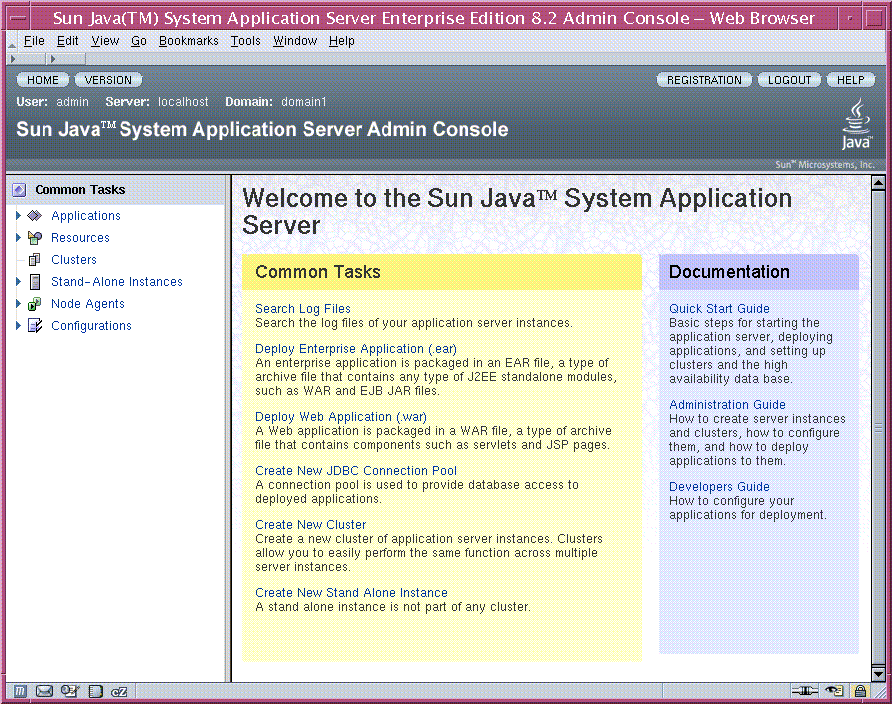Open the ChatZilla icon in status bar
892x704 pixels.
click(119, 692)
